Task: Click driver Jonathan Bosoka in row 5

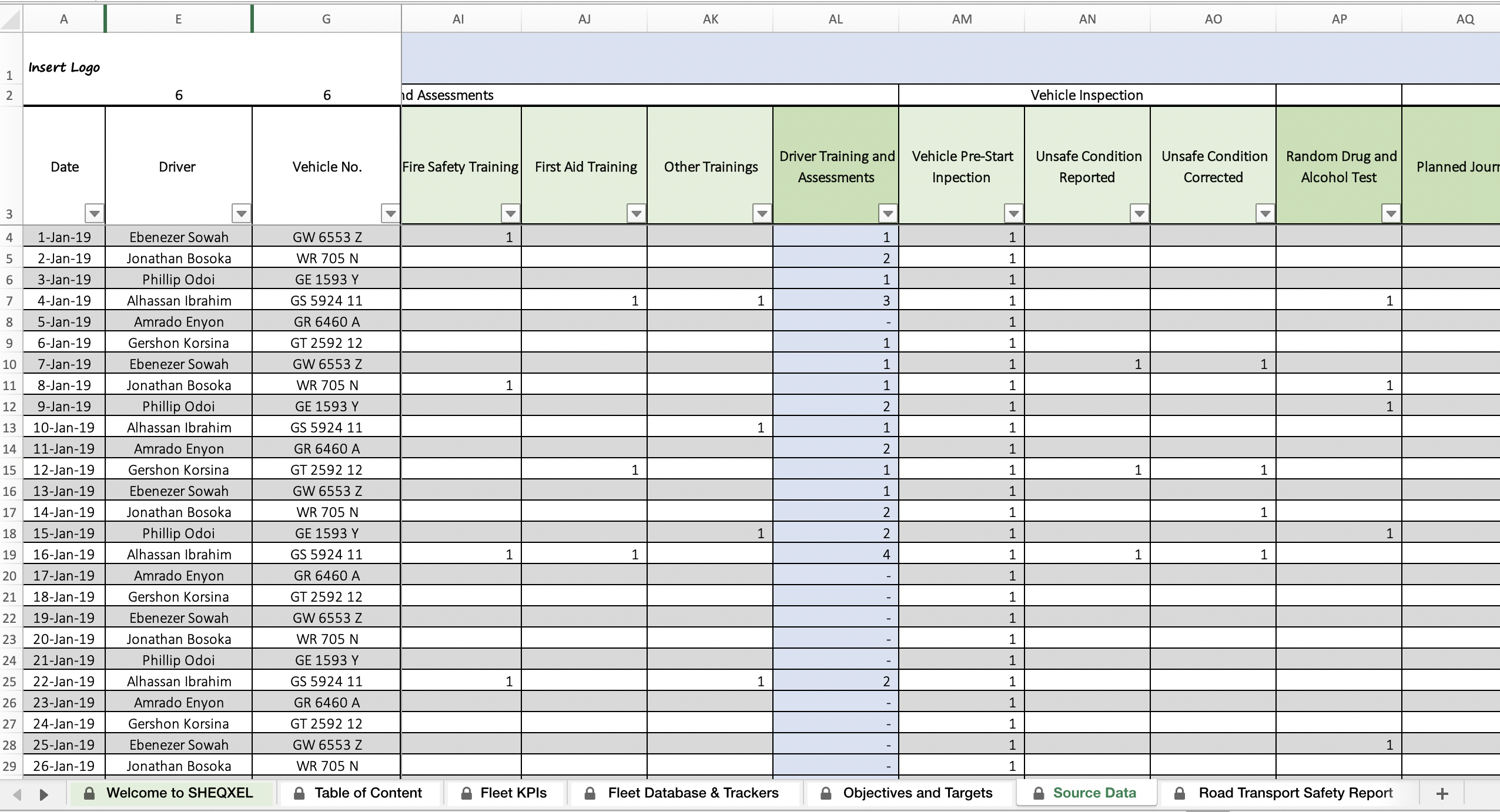Action: point(179,258)
